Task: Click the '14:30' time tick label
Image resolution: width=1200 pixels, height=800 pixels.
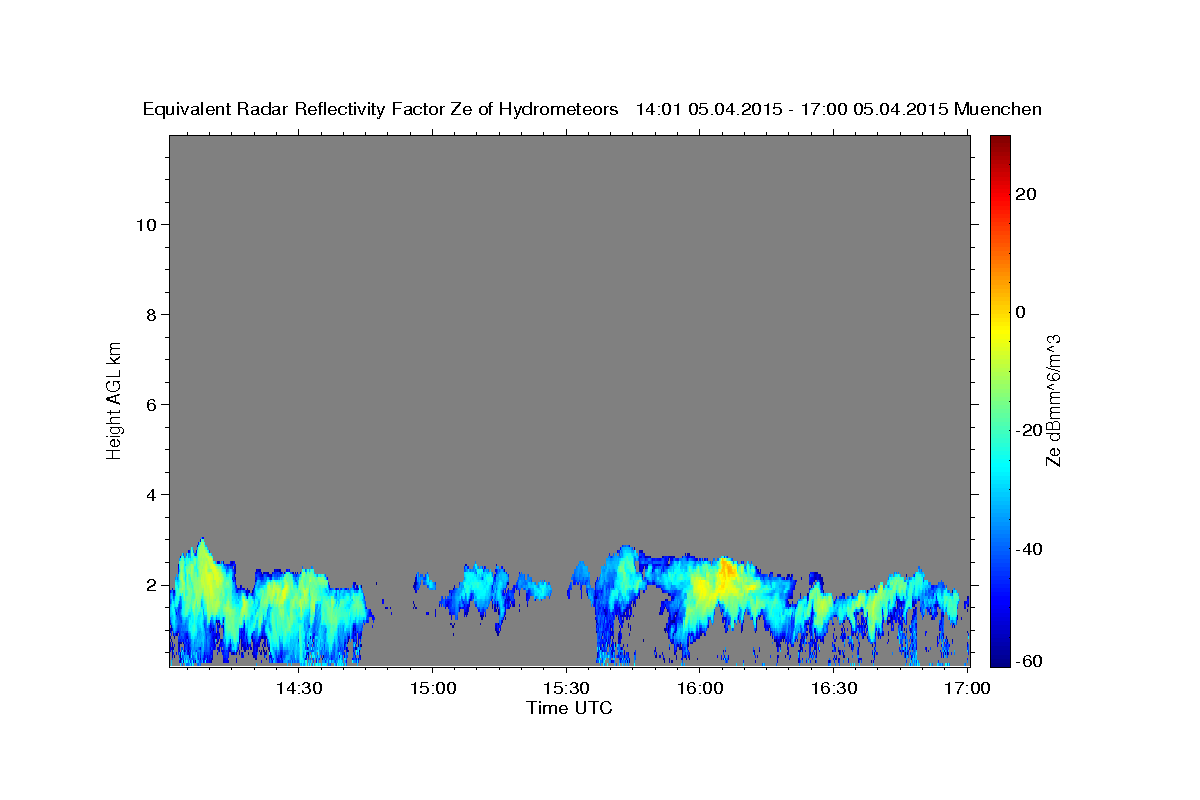Action: [x=298, y=689]
